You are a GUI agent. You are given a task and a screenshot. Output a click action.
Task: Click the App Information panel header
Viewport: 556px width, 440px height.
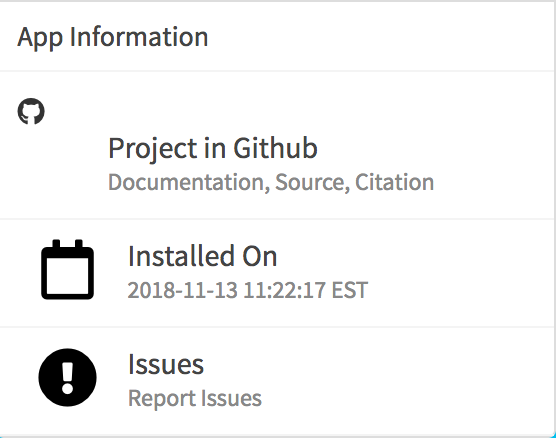click(x=278, y=37)
